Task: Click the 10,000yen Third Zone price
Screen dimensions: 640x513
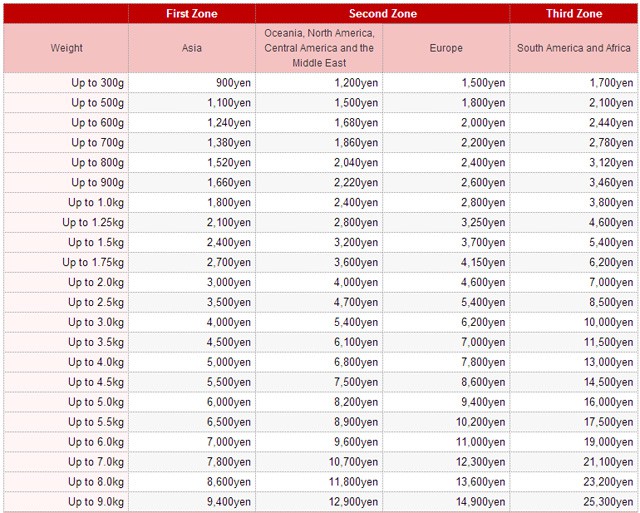Action: click(609, 323)
